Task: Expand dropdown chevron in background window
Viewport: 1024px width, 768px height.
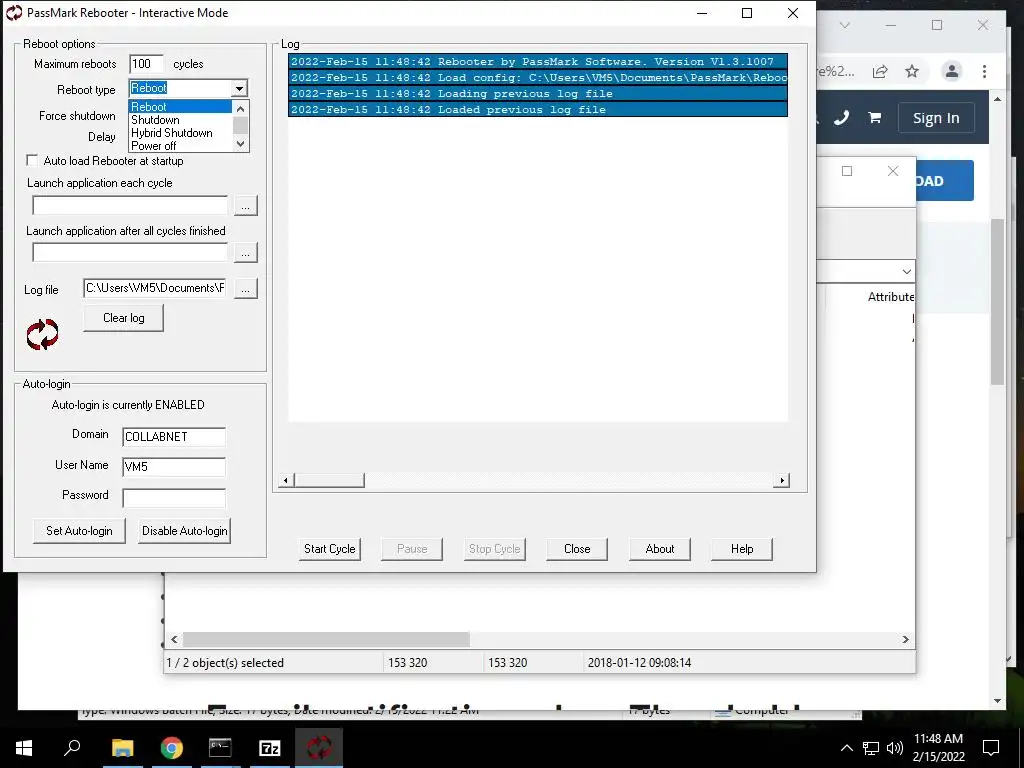Action: (x=906, y=272)
